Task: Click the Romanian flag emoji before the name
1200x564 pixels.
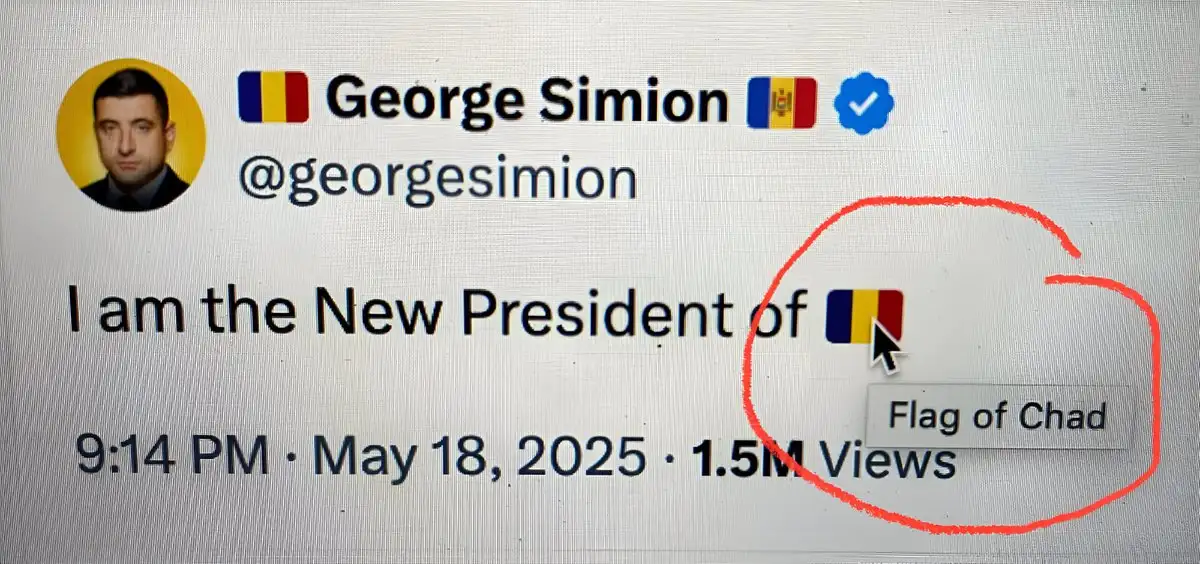Action: 273,99
